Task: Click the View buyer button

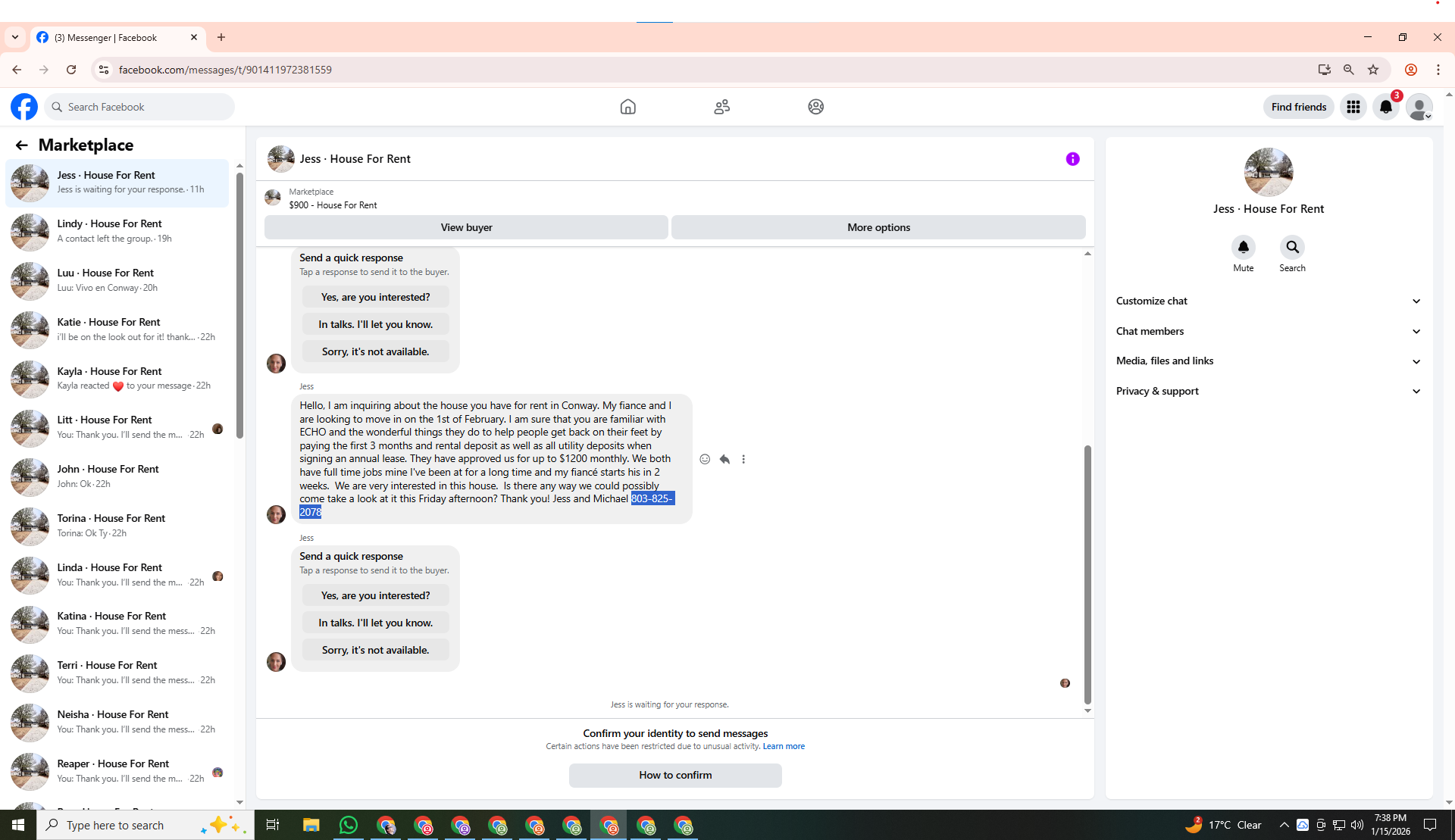Action: 466,227
